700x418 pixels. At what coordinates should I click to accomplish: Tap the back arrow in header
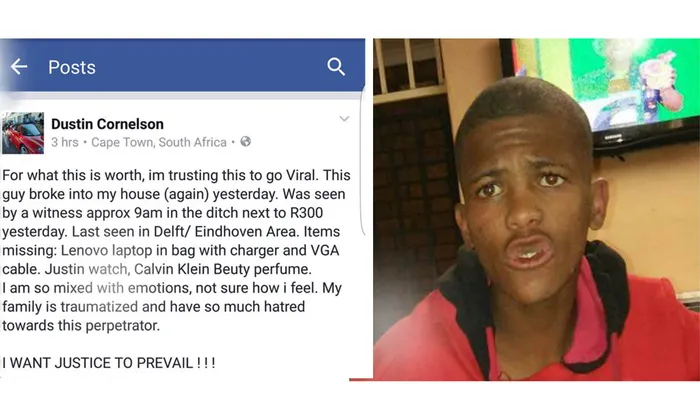[x=19, y=67]
